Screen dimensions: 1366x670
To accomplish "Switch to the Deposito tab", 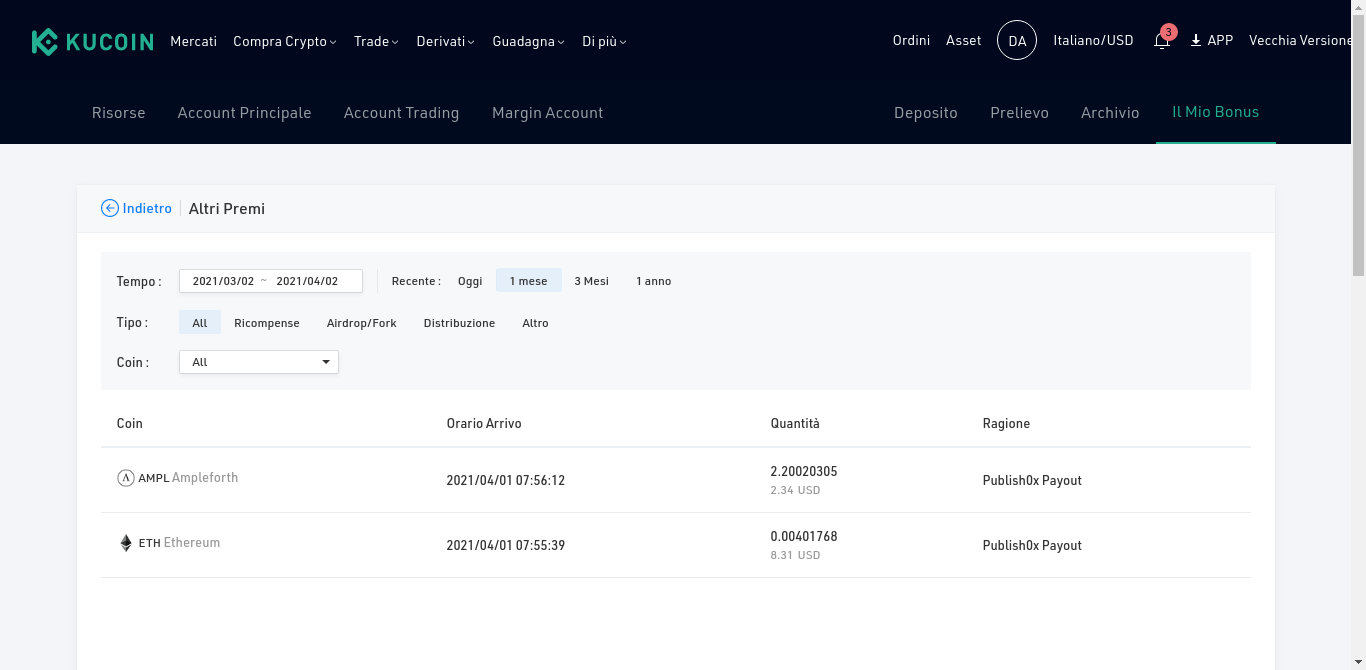I will pyautogui.click(x=926, y=113).
